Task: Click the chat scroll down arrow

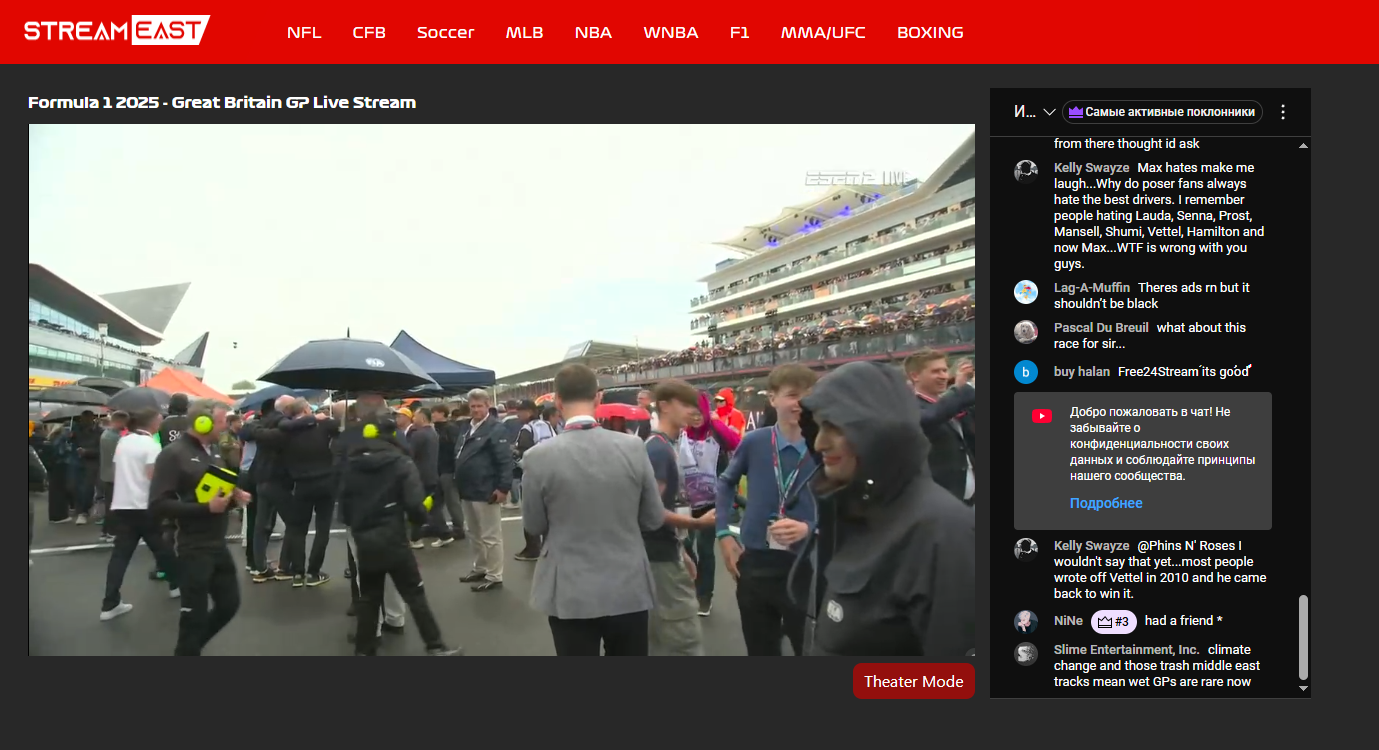Action: [1303, 688]
